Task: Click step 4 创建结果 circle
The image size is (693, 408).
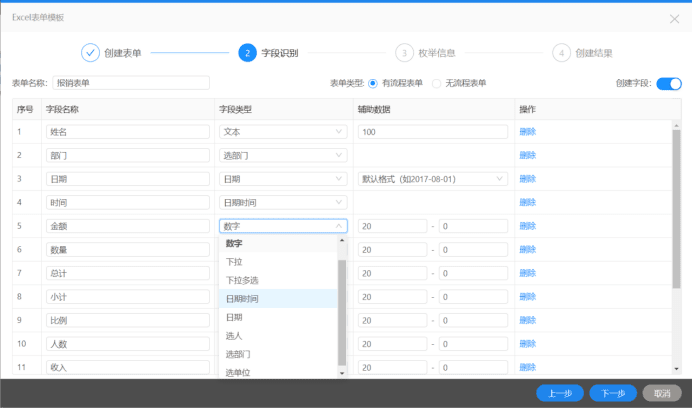Action: point(561,53)
